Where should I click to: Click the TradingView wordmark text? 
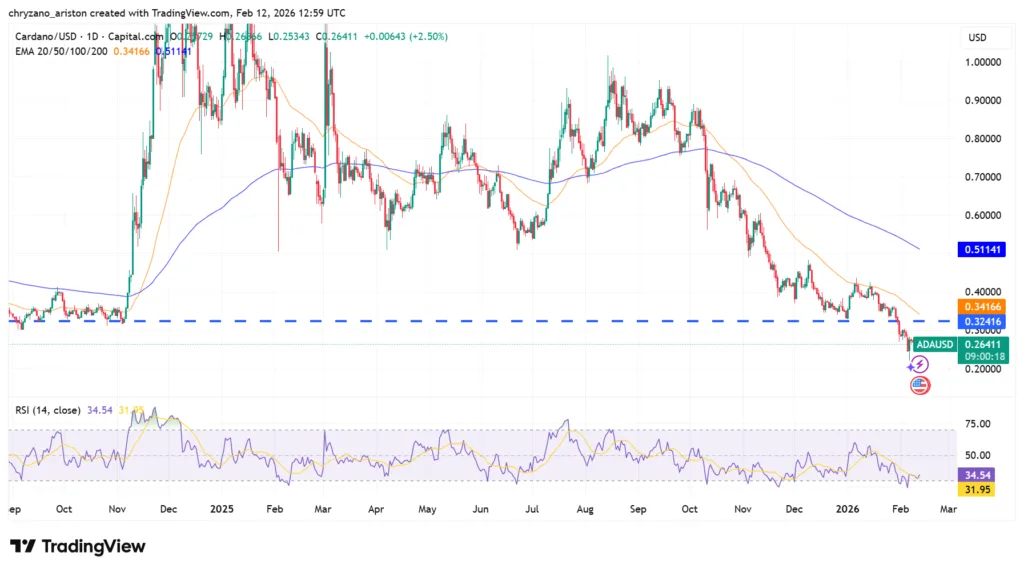[92, 546]
